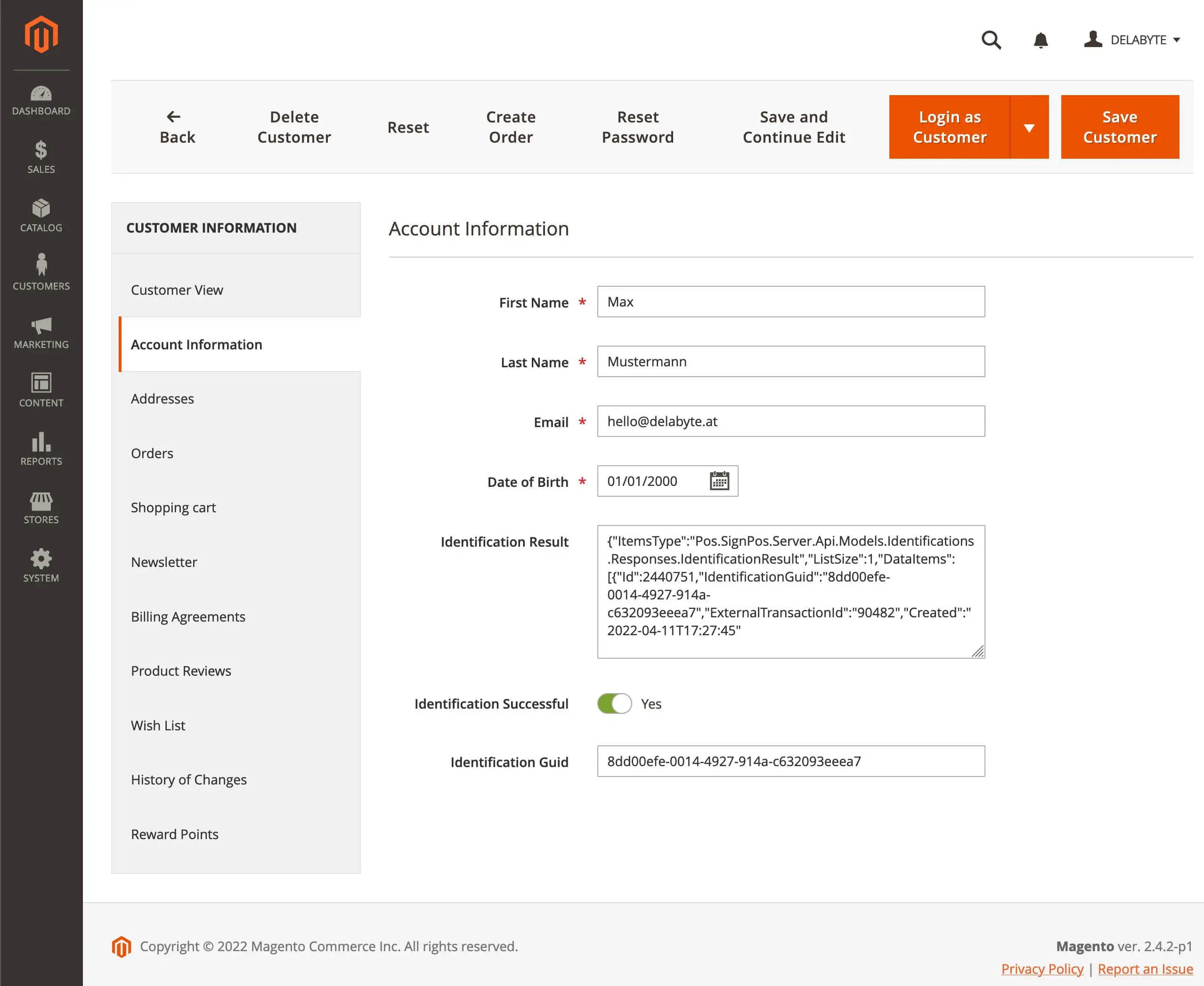
Task: Open the Stores sidebar icon
Action: (41, 508)
